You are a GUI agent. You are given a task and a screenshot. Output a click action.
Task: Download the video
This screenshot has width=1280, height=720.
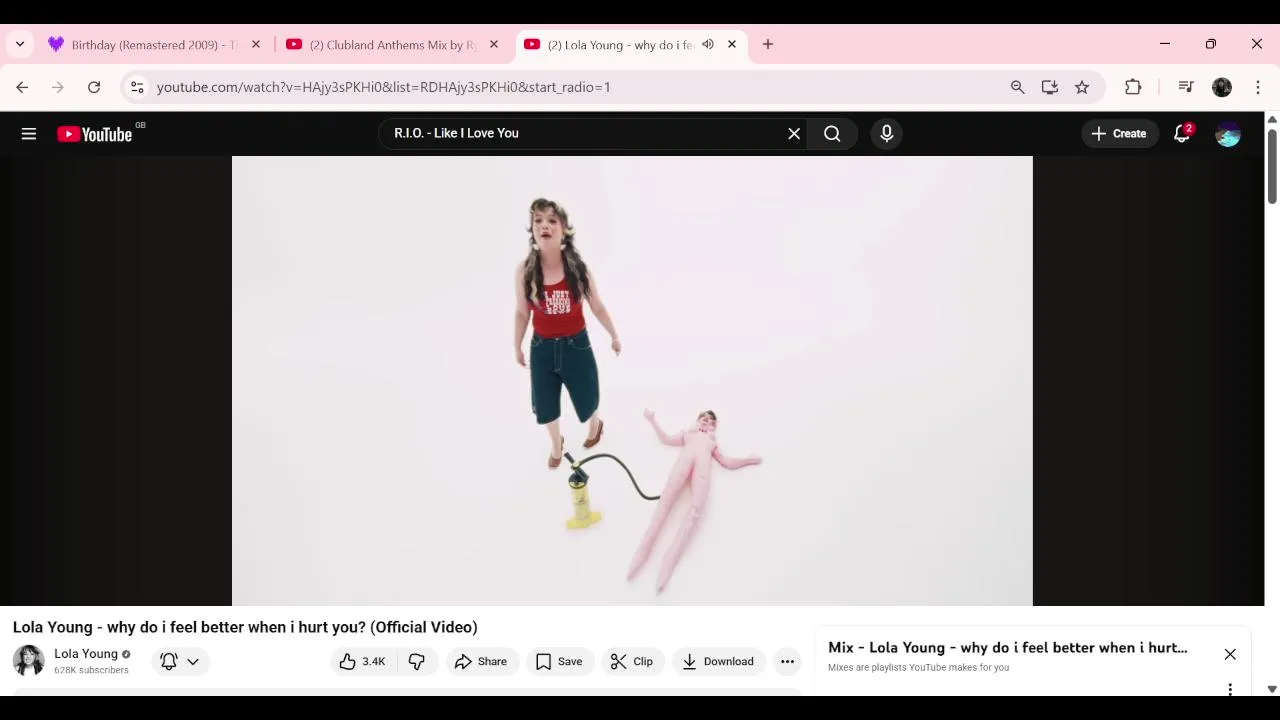pos(719,662)
